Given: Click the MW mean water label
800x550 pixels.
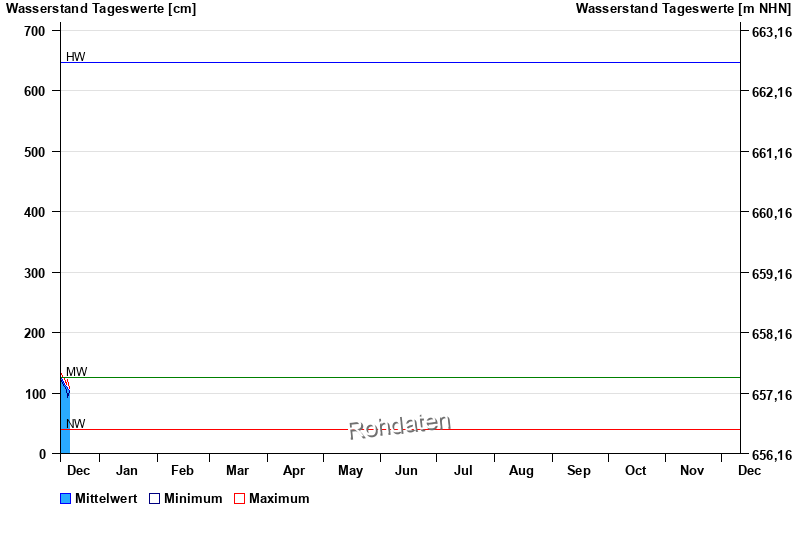Looking at the screenshot, I should click(x=77, y=372).
